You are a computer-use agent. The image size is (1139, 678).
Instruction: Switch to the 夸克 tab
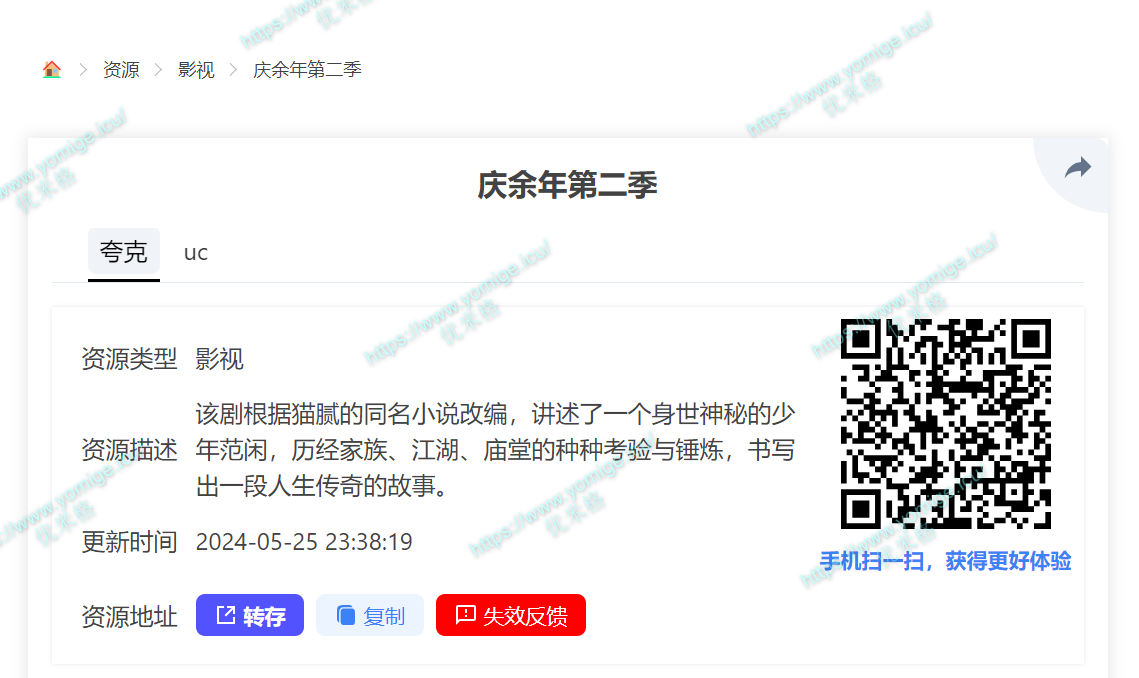[x=123, y=252]
